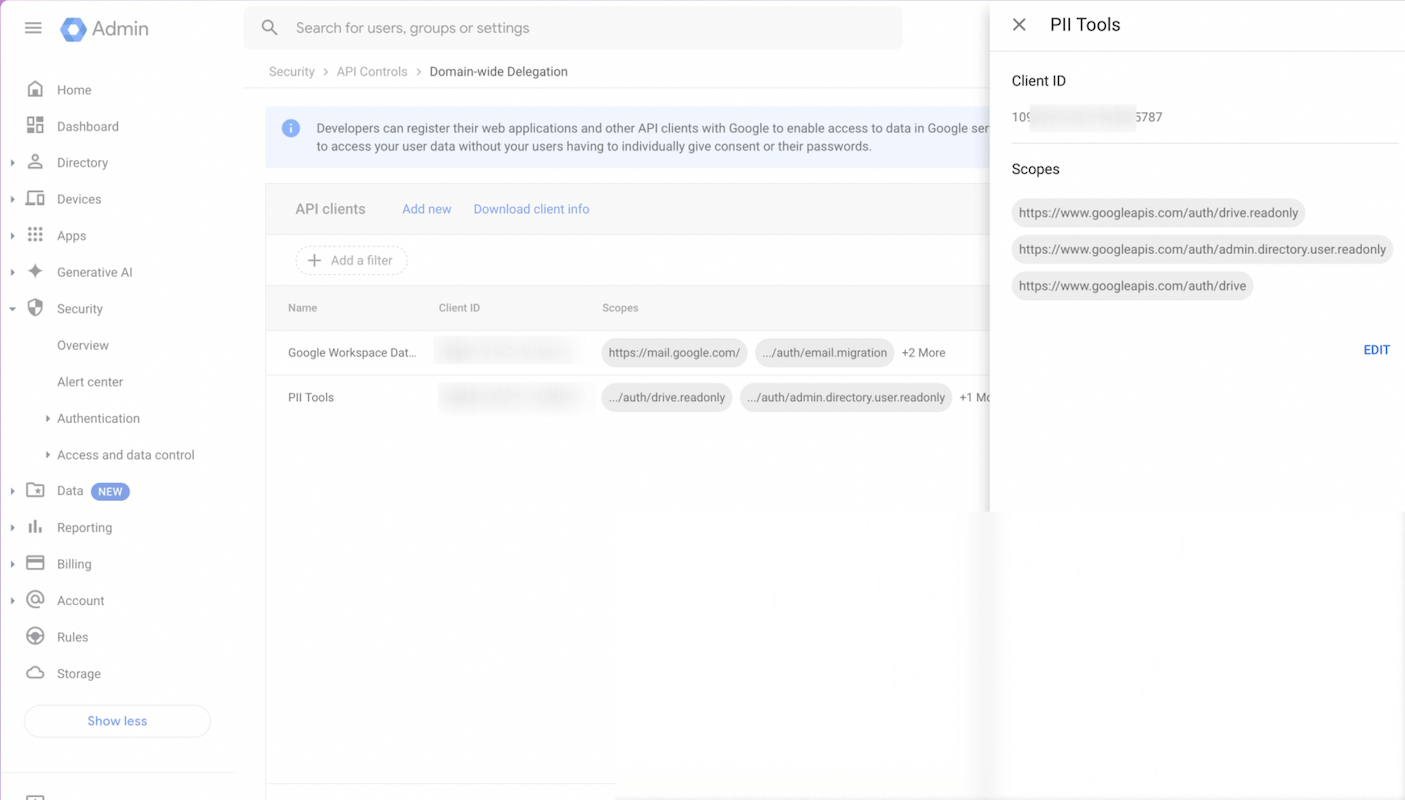Click the Google Admin logo
This screenshot has height=800, width=1405.
click(104, 29)
